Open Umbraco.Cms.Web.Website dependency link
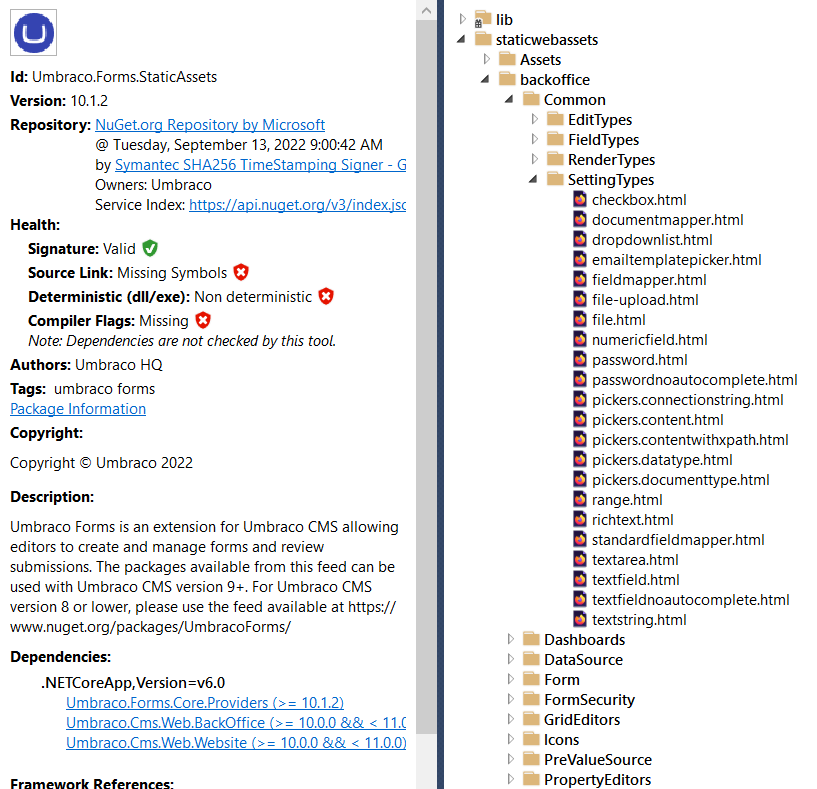817x789 pixels. point(236,743)
